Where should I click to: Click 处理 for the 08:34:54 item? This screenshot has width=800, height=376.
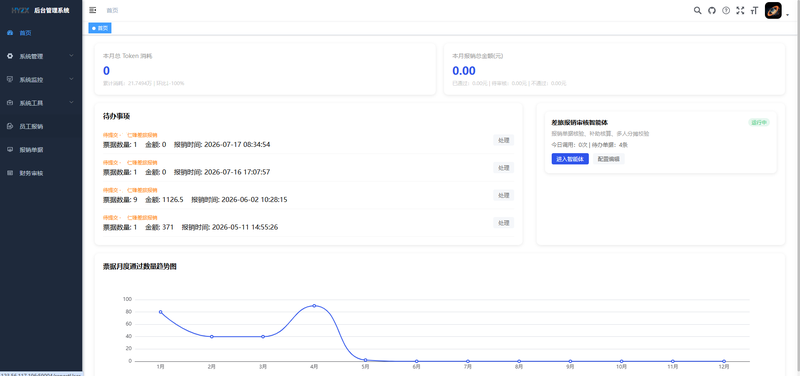(x=504, y=140)
